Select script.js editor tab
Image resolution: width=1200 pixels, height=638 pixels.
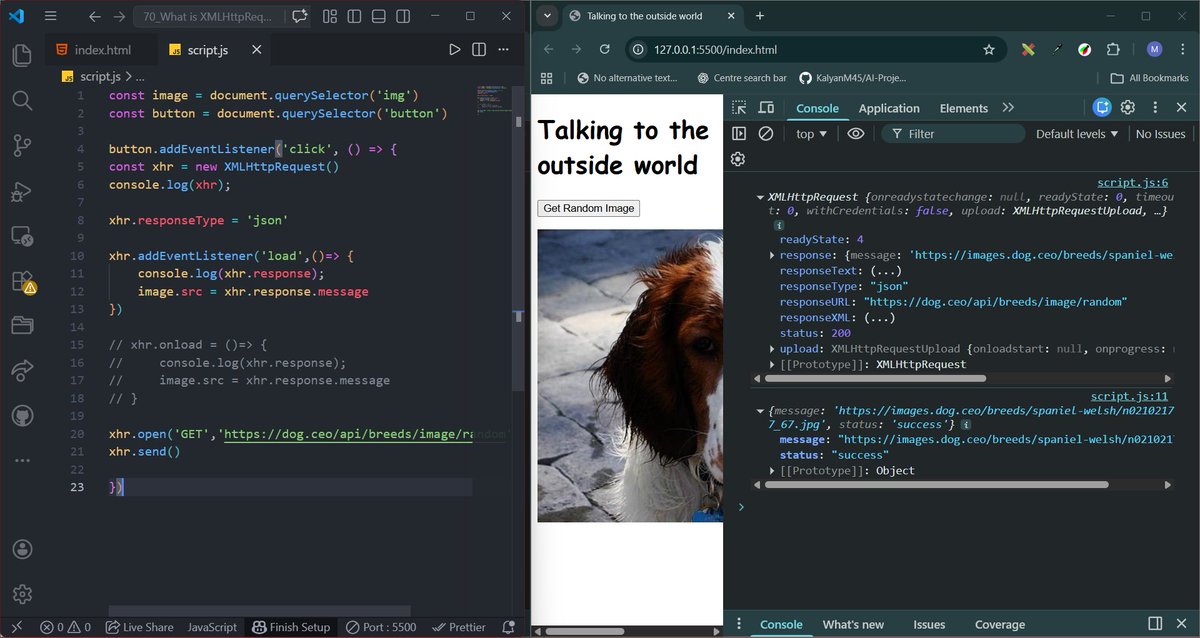[213, 50]
